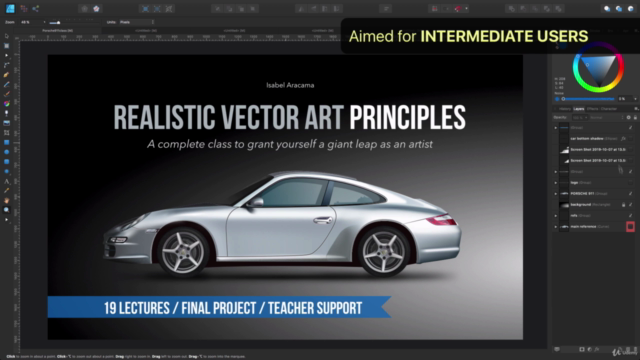Open fx effects on car bottom shadow layer
The image size is (640, 360).
pos(623,139)
